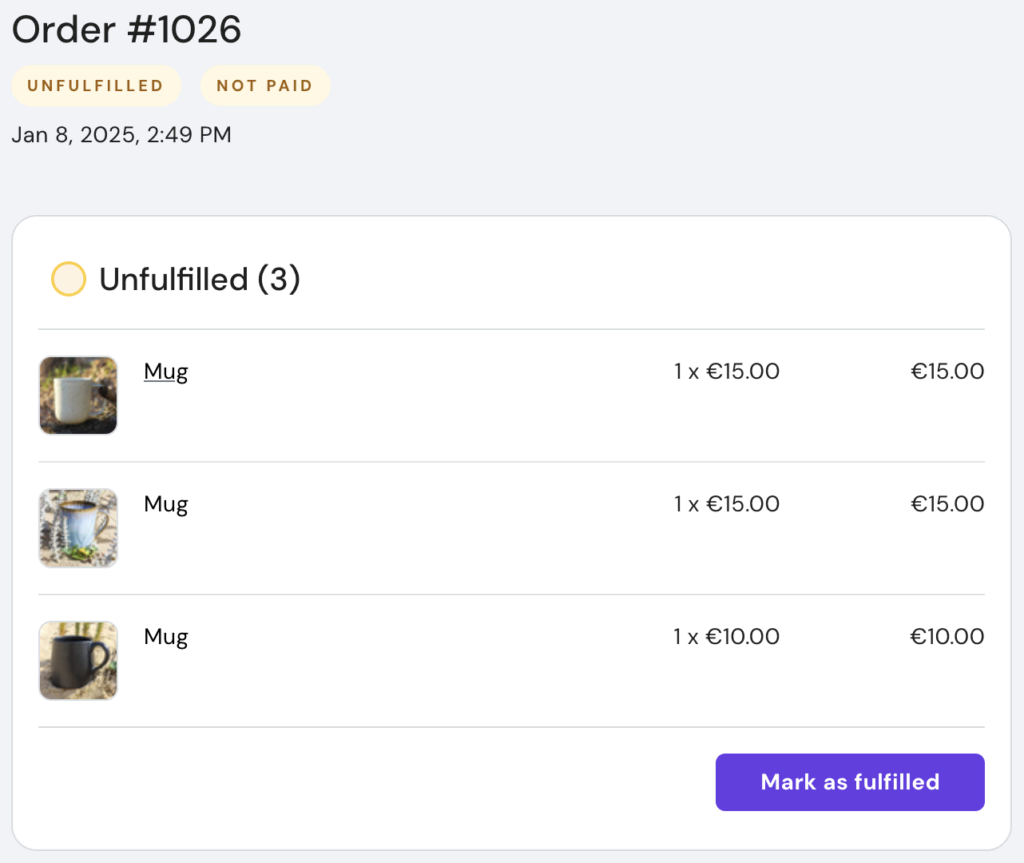Select the Mug name beside the black mug
Screen dimensions: 1024x863
tap(166, 637)
